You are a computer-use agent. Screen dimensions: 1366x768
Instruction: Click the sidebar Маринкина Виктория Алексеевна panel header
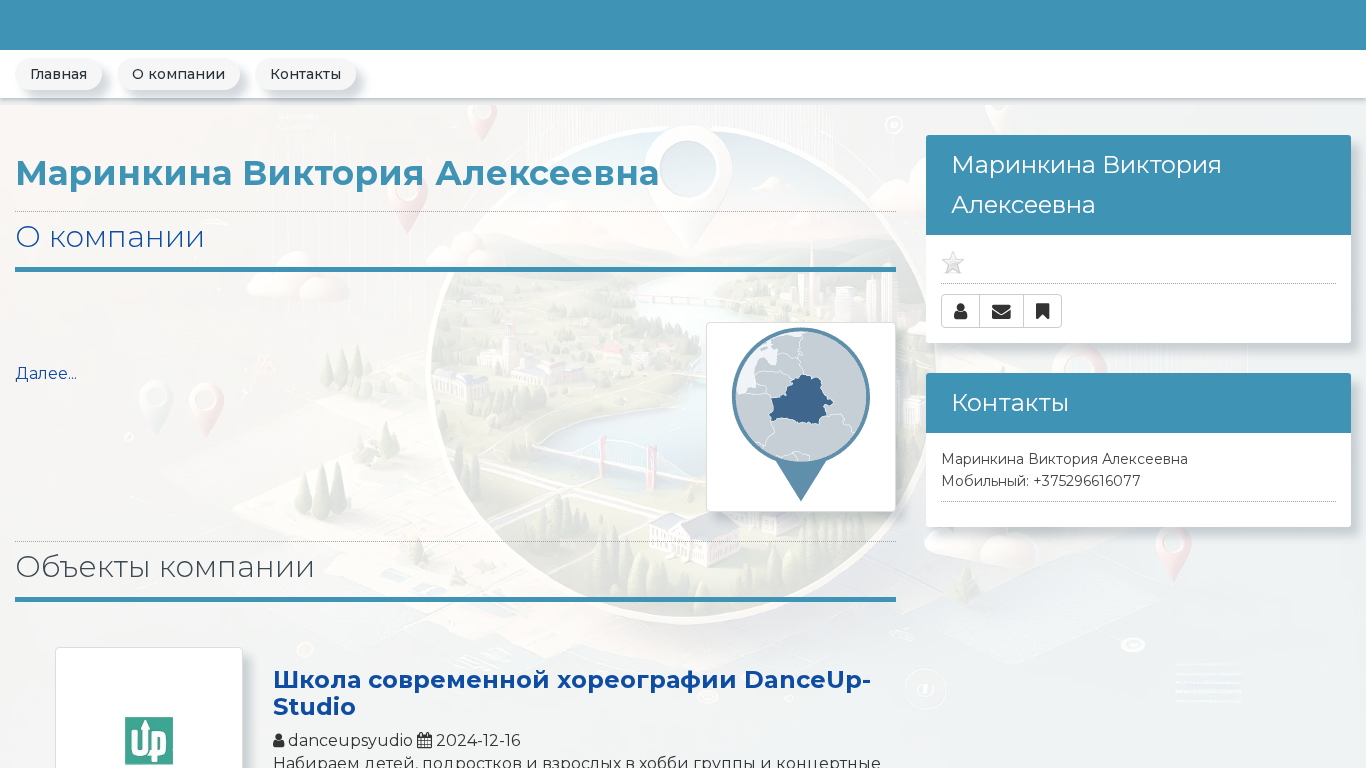pyautogui.click(x=1138, y=185)
